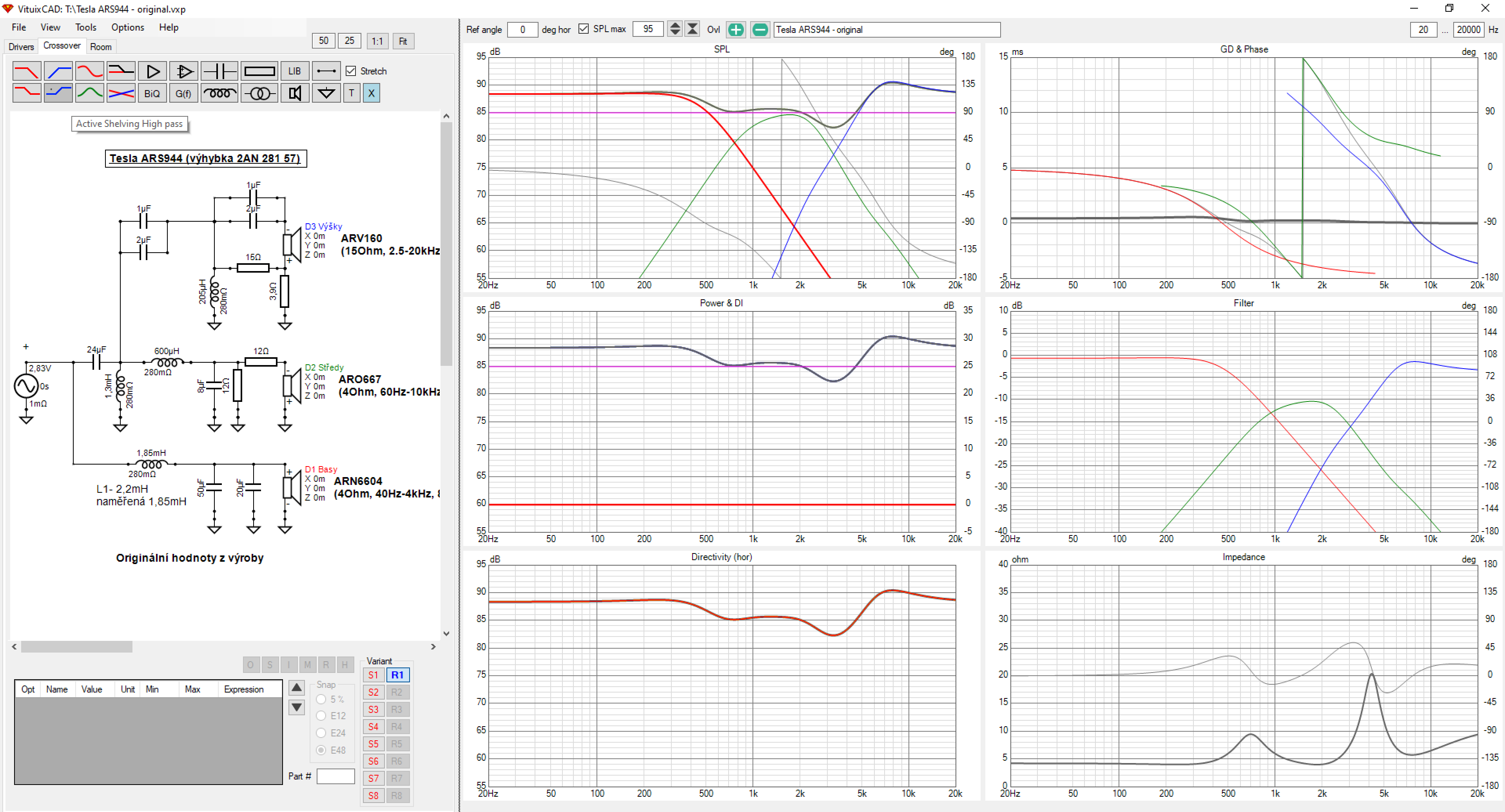1505x812 pixels.
Task: Select the capacitor component tool
Action: click(x=219, y=71)
